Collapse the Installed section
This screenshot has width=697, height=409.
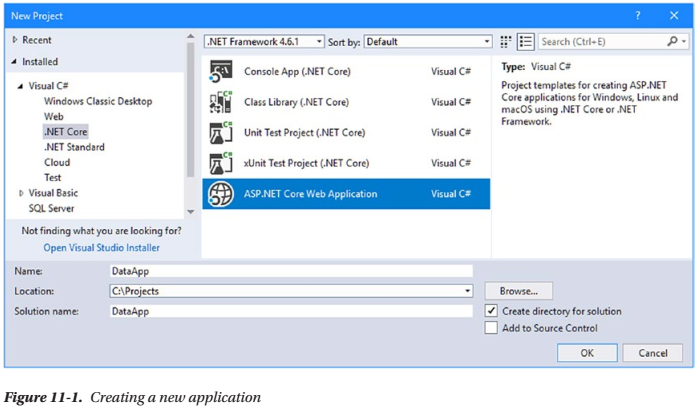[x=14, y=62]
